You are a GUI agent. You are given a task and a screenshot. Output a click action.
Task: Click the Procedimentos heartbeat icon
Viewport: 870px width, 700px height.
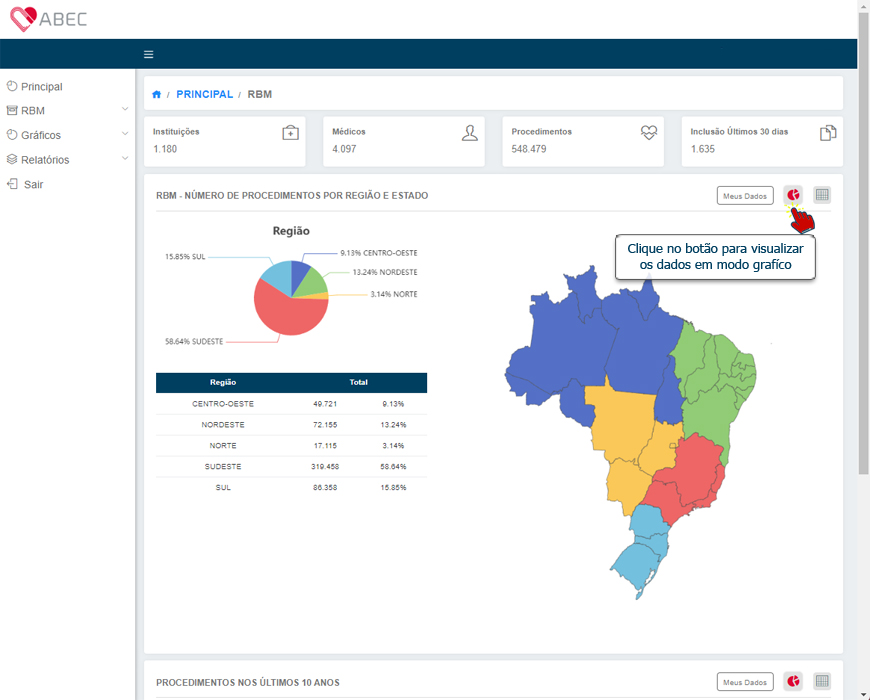tap(649, 133)
